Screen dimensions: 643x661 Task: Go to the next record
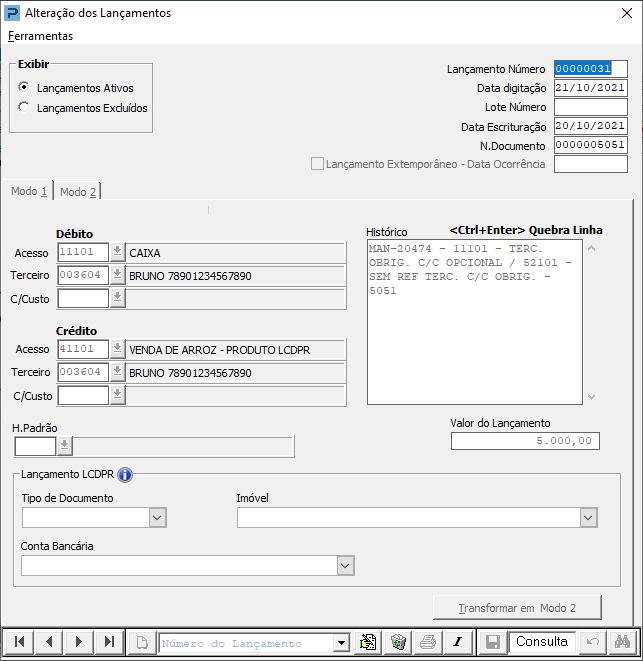pyautogui.click(x=78, y=642)
